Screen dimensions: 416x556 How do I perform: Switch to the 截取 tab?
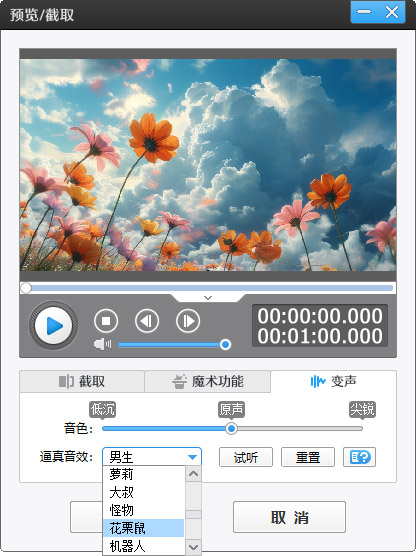click(82, 382)
